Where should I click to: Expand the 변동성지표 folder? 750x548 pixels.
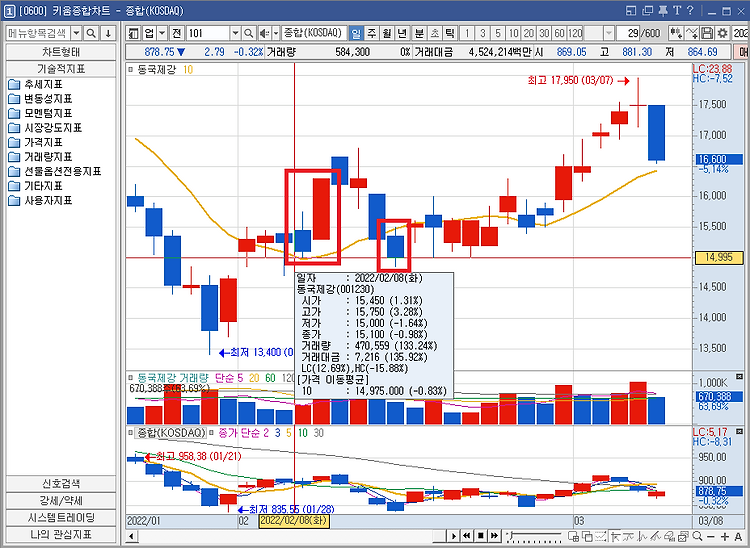40,99
